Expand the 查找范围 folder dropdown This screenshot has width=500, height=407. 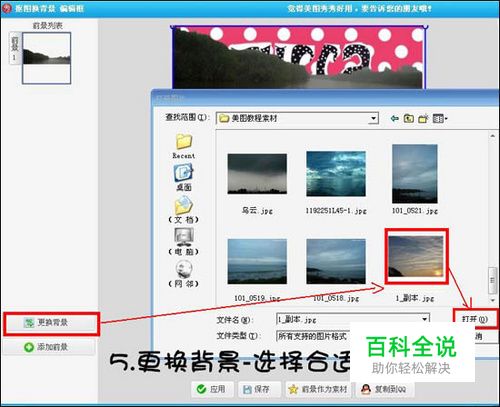point(373,118)
